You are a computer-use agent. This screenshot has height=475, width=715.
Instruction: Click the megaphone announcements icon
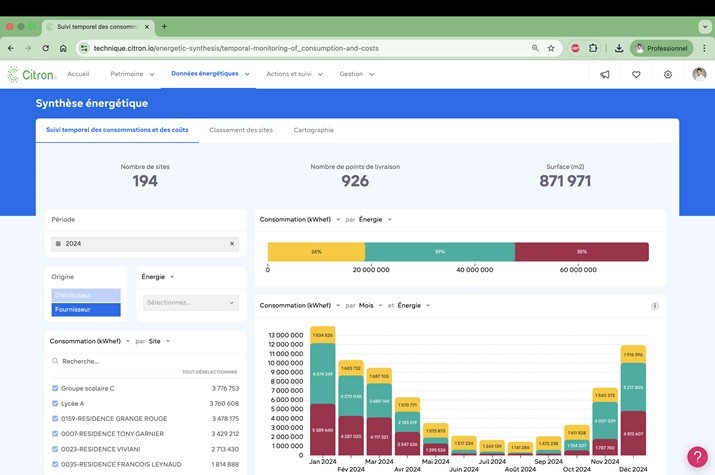(x=604, y=74)
